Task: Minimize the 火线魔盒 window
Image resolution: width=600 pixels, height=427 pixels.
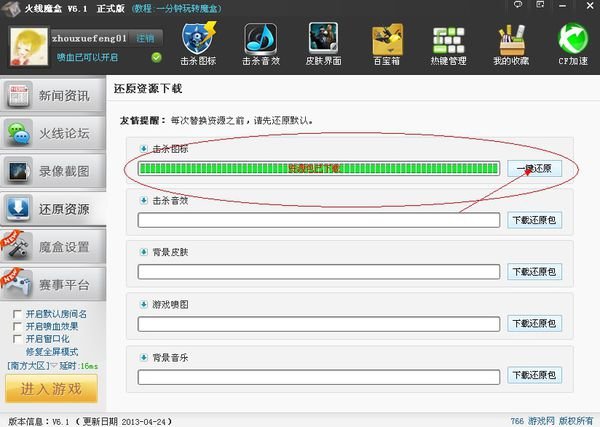Action: tap(562, 5)
